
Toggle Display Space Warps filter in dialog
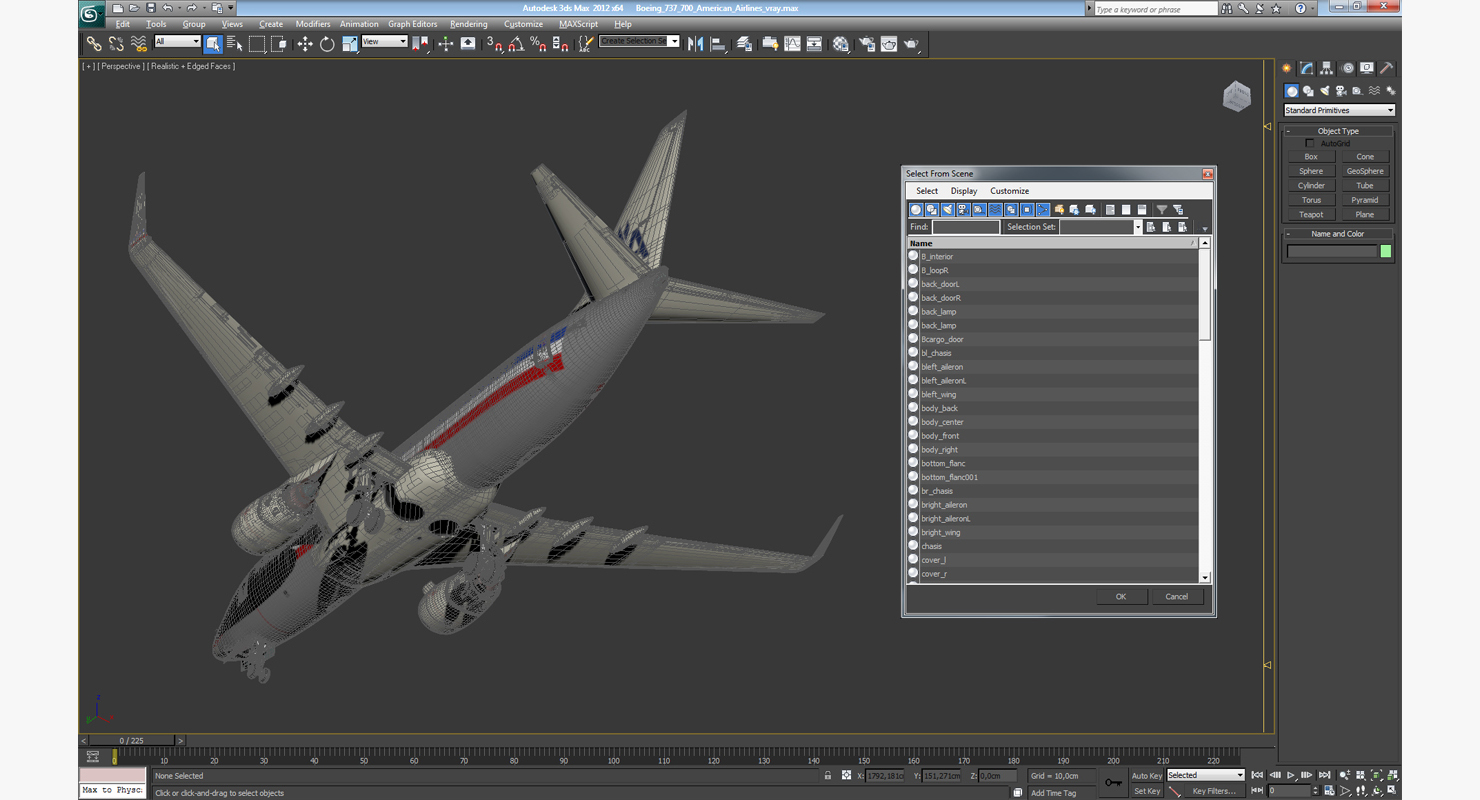[995, 210]
